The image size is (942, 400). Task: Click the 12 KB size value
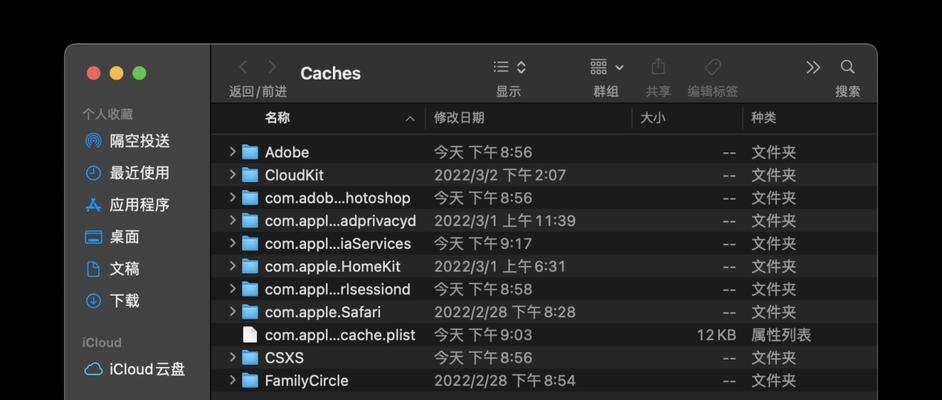click(x=716, y=335)
